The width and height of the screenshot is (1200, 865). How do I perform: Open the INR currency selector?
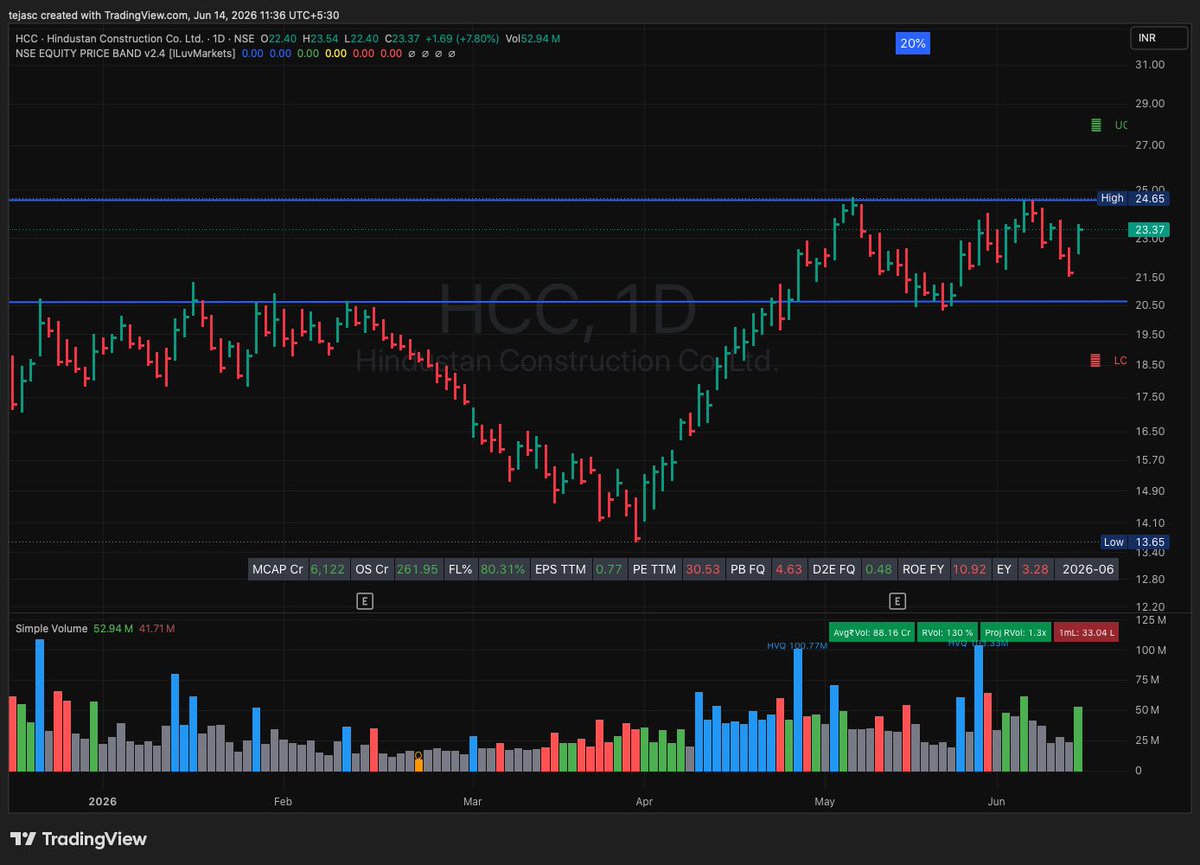pyautogui.click(x=1158, y=39)
